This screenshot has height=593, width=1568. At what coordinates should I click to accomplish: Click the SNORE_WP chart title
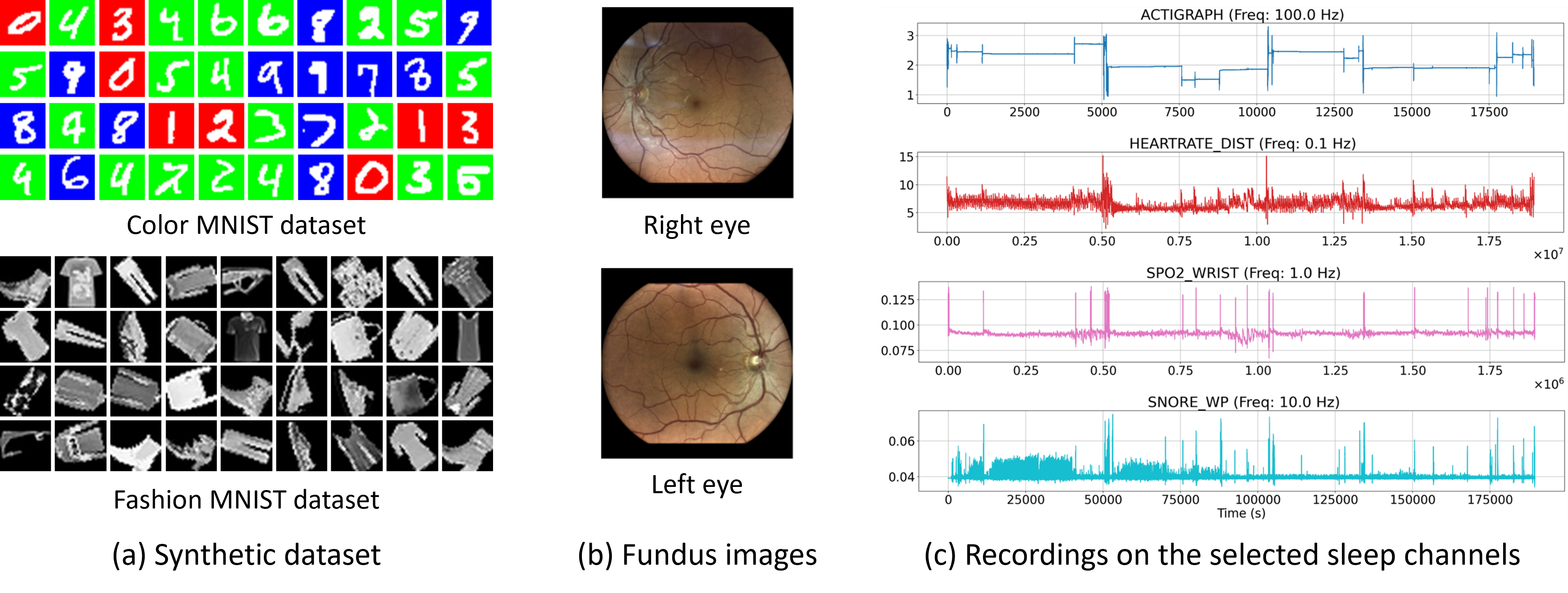click(1243, 402)
